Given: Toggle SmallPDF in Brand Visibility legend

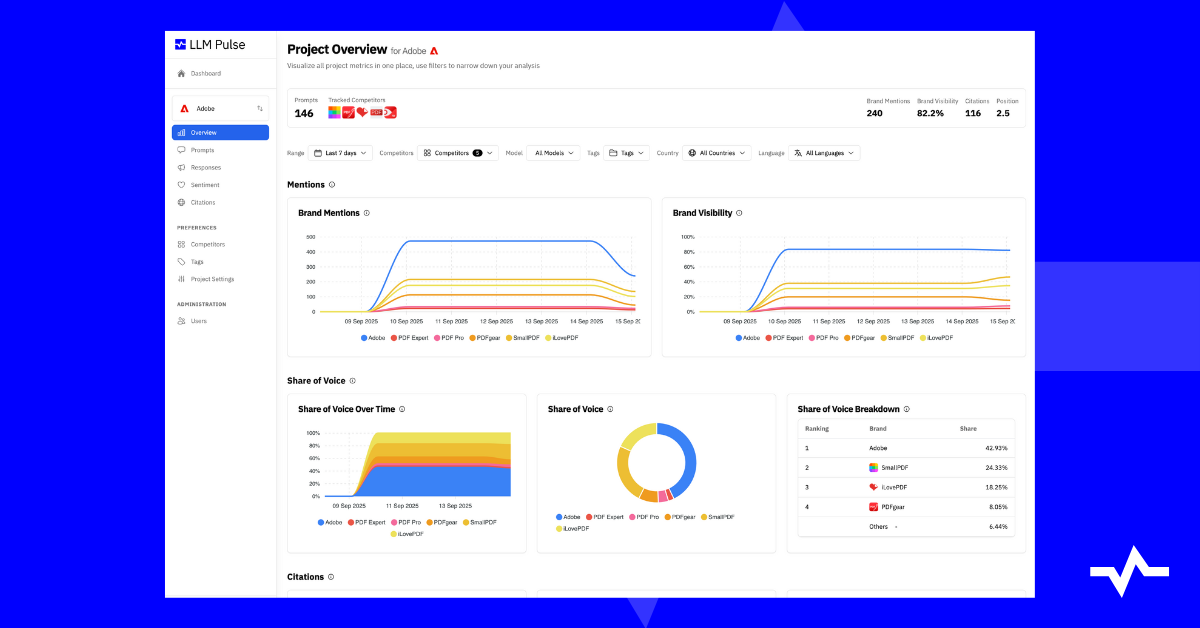Looking at the screenshot, I should [897, 338].
